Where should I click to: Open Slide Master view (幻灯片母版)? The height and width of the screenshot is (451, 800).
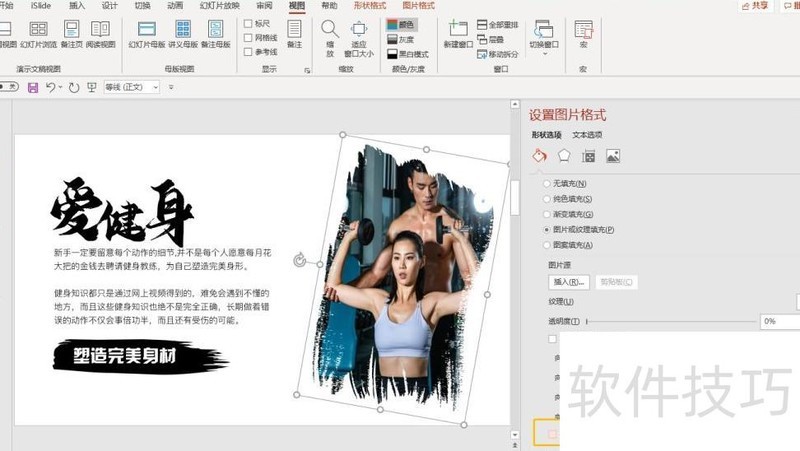147,34
